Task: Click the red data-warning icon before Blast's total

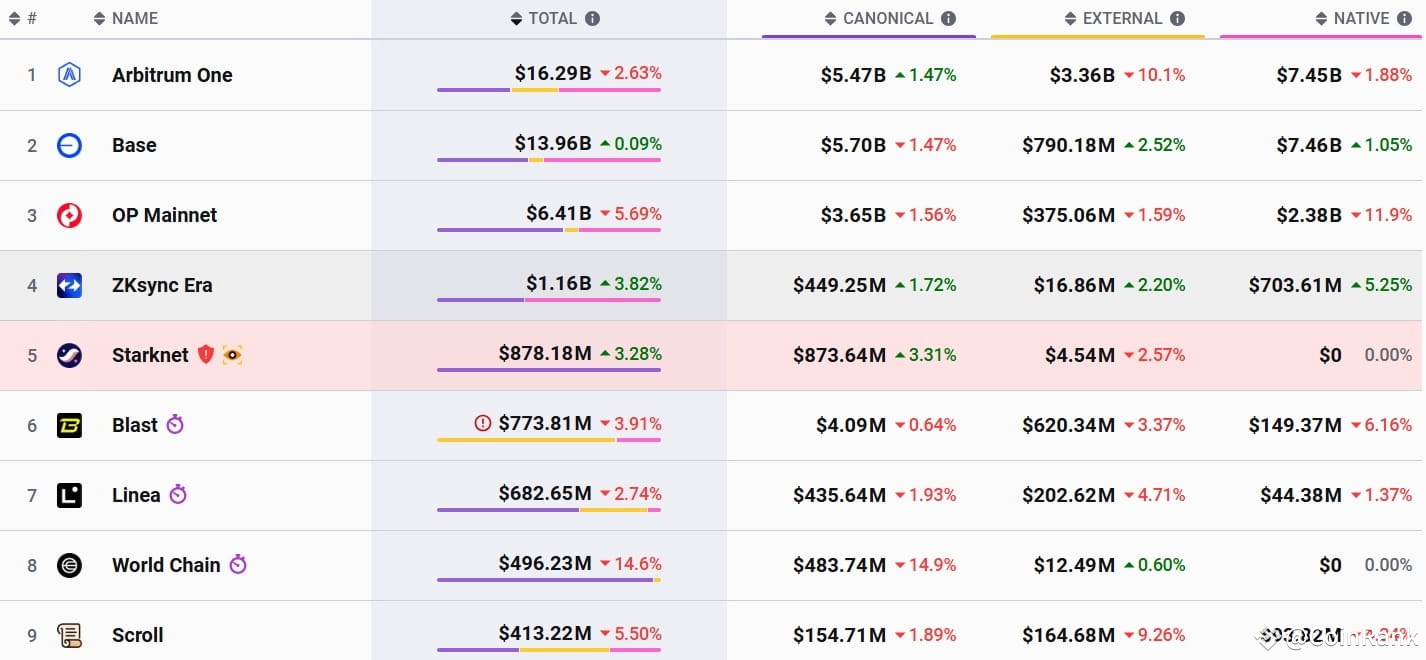Action: pos(481,423)
